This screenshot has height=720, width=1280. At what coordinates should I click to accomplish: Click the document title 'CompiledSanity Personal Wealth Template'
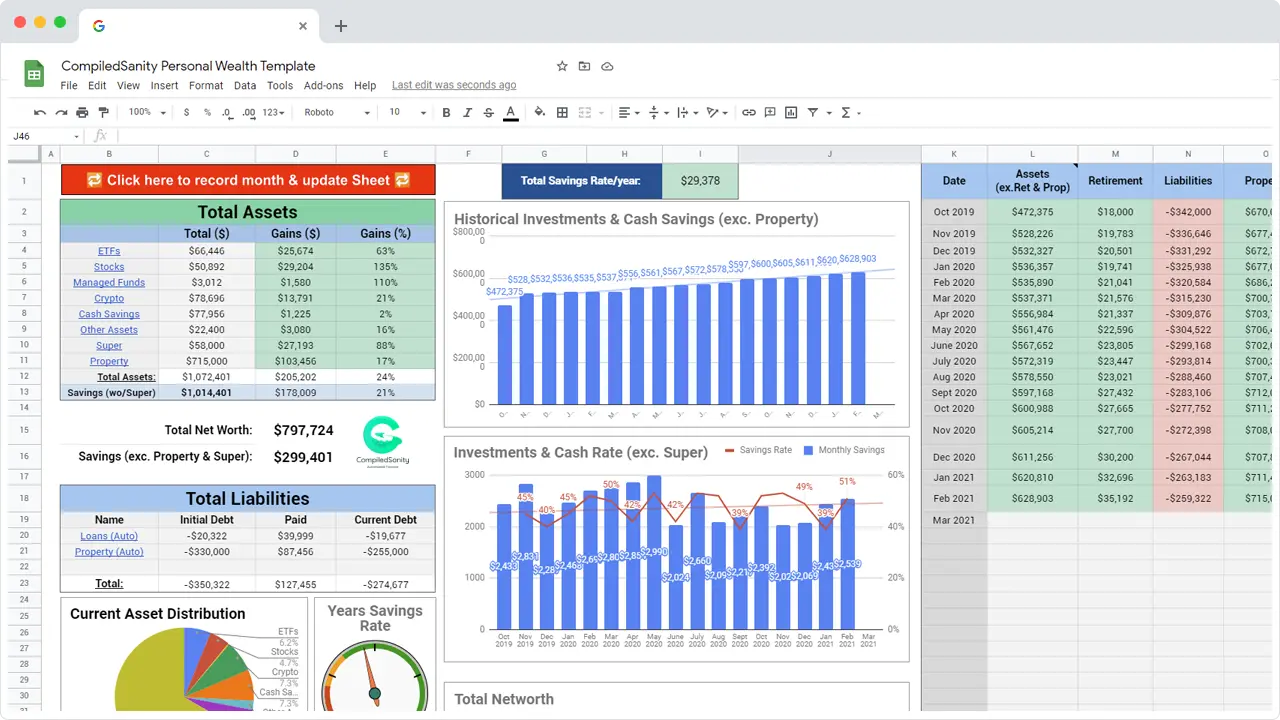(x=188, y=66)
